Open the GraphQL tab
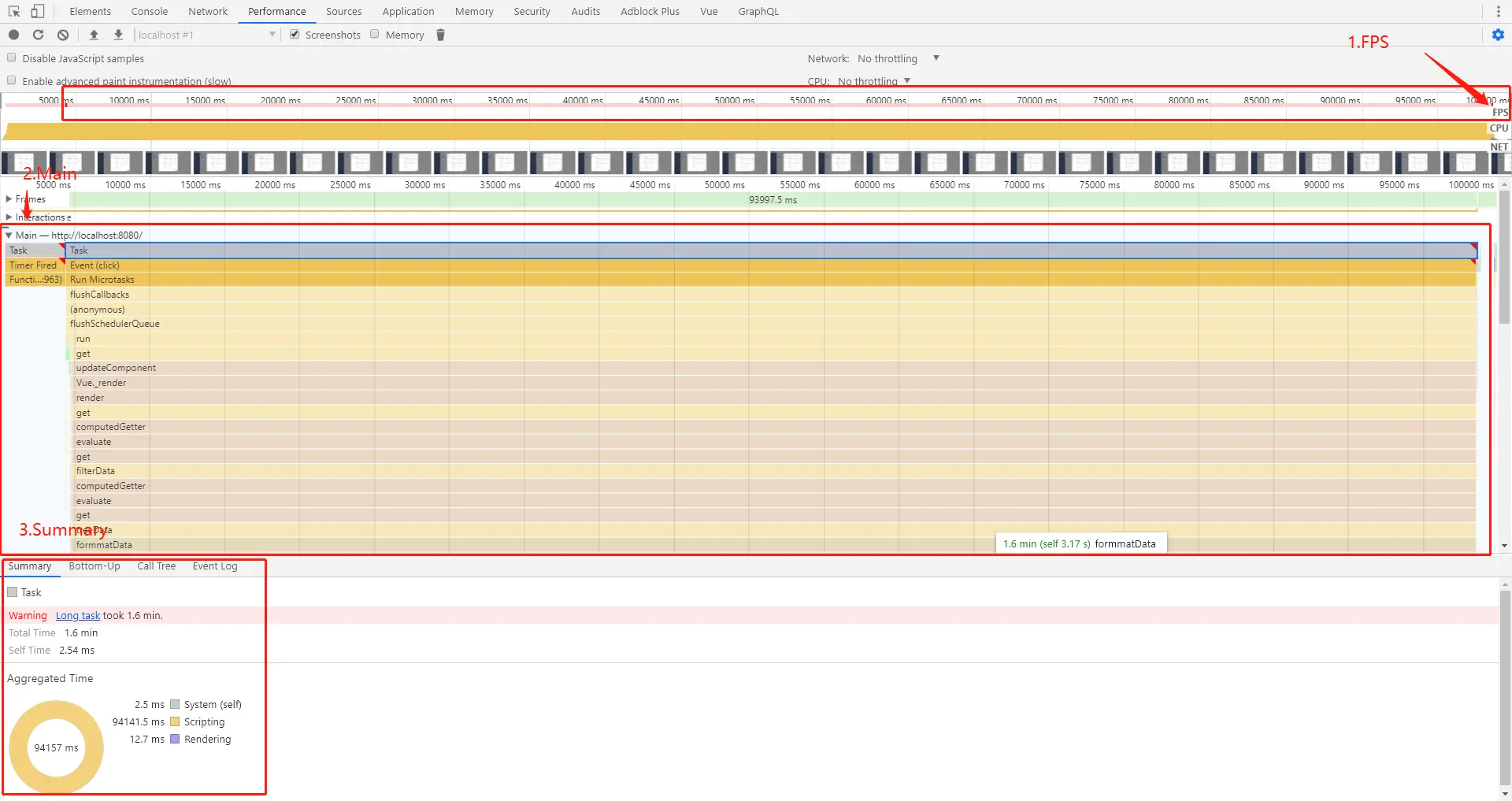 click(758, 11)
